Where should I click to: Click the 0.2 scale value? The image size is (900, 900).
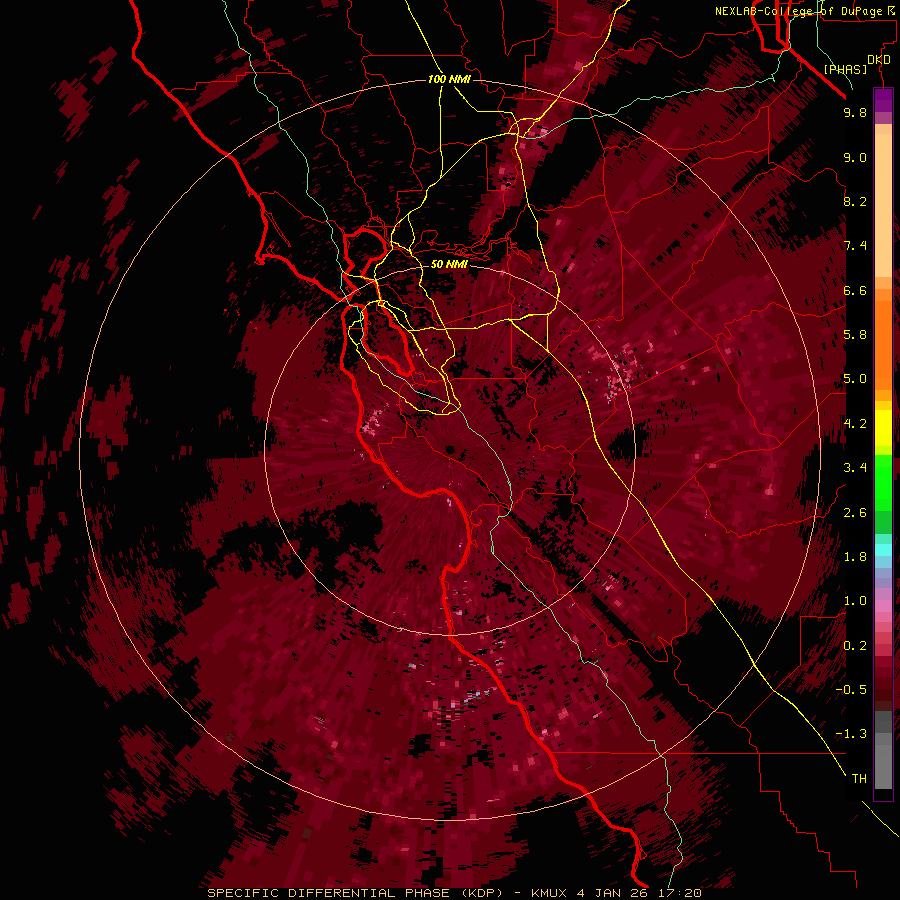[855, 646]
